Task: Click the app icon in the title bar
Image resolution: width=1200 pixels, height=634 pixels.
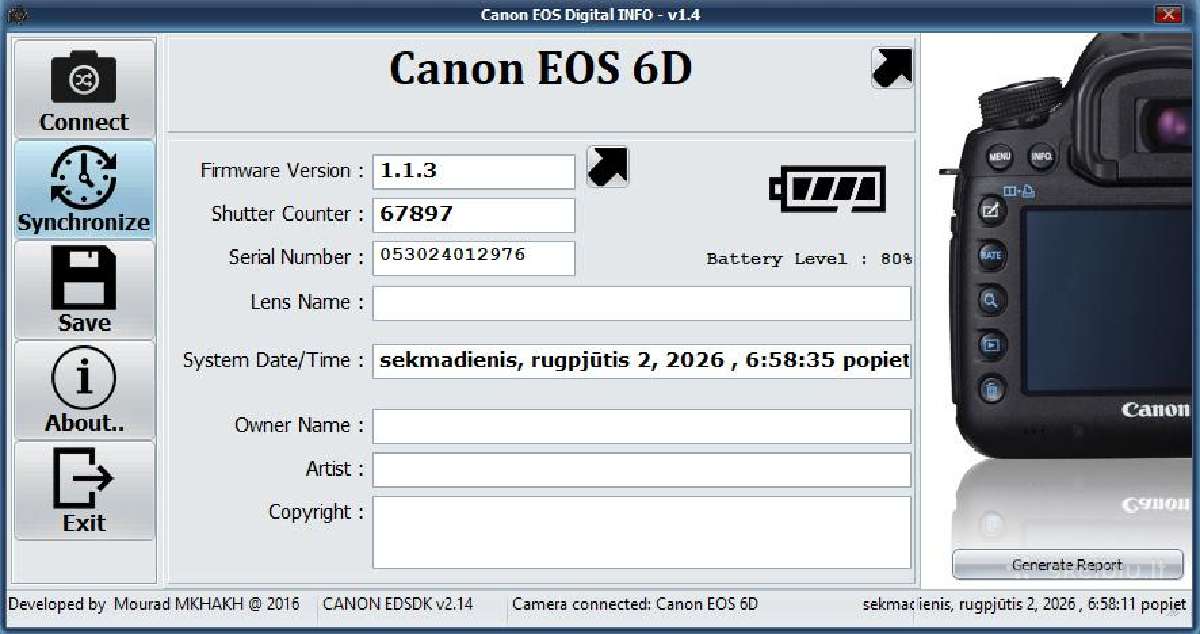Action: 19,14
